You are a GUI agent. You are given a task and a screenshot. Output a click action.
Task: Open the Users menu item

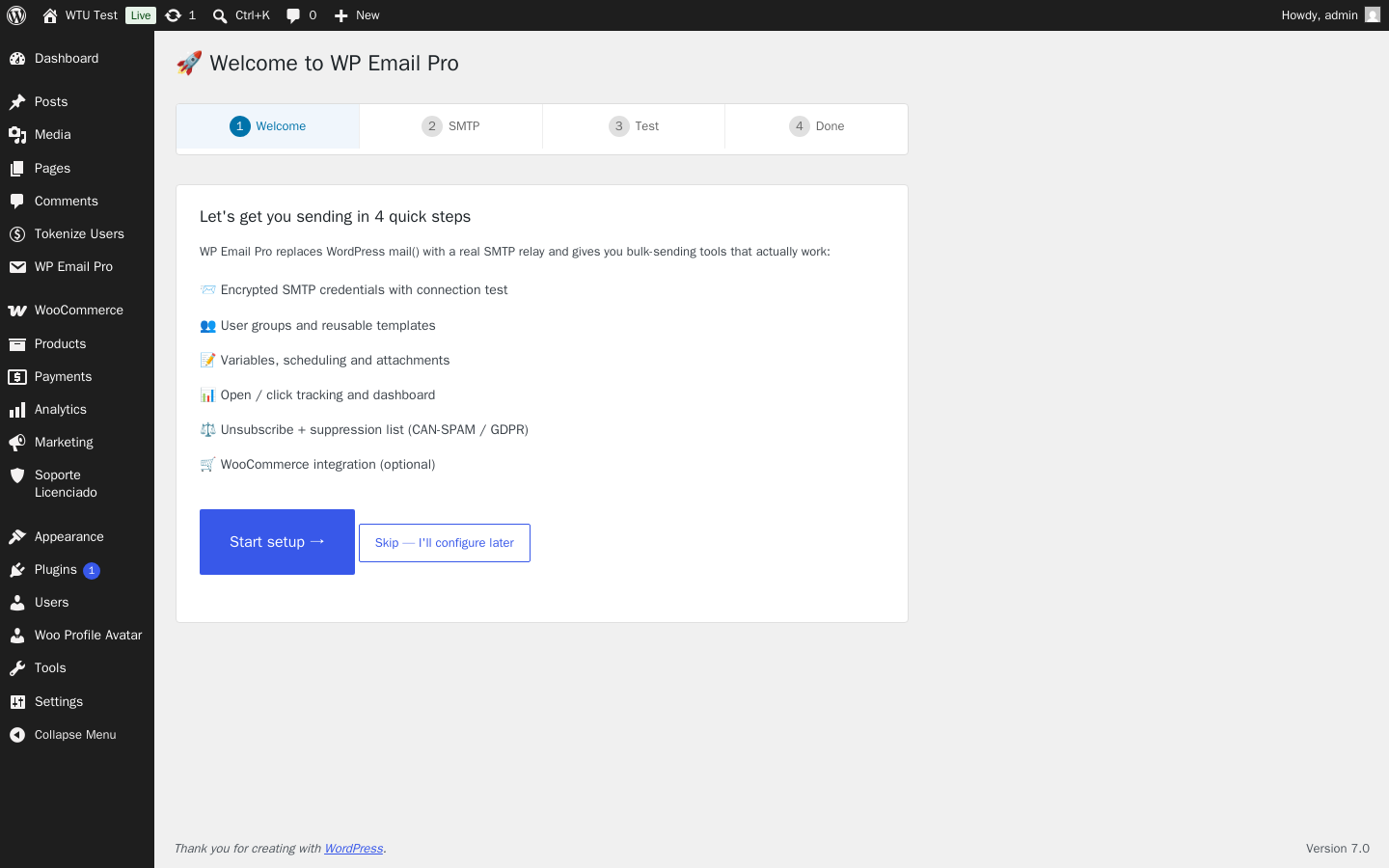tap(77, 603)
